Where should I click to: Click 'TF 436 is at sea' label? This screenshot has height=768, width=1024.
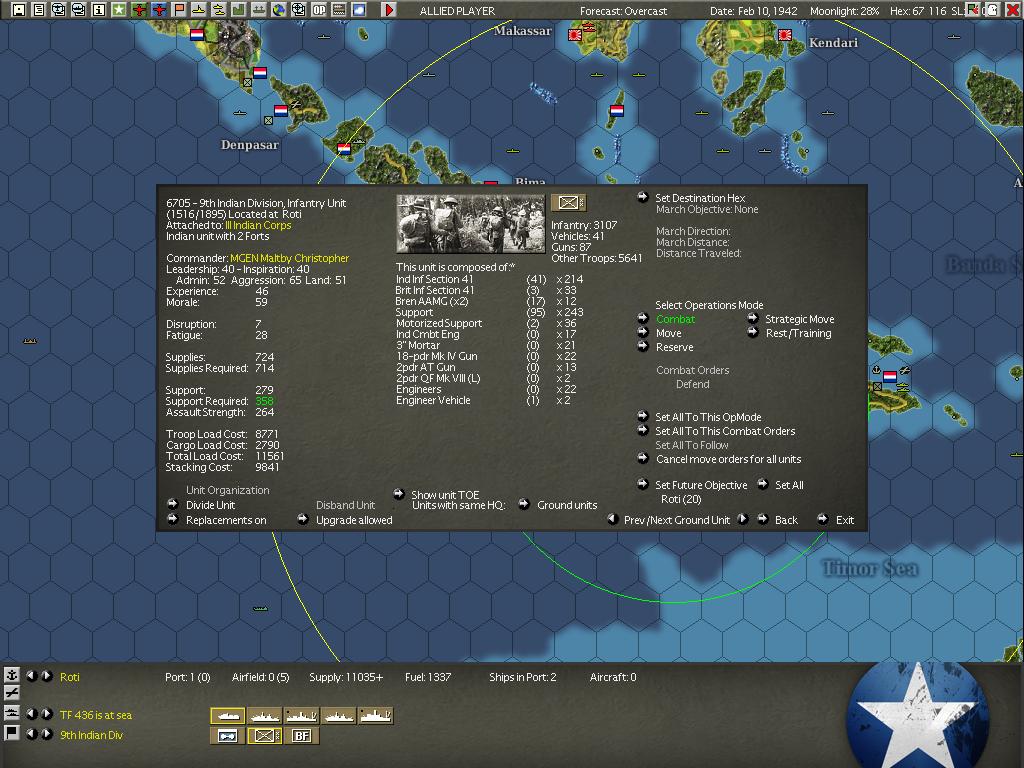pyautogui.click(x=95, y=715)
